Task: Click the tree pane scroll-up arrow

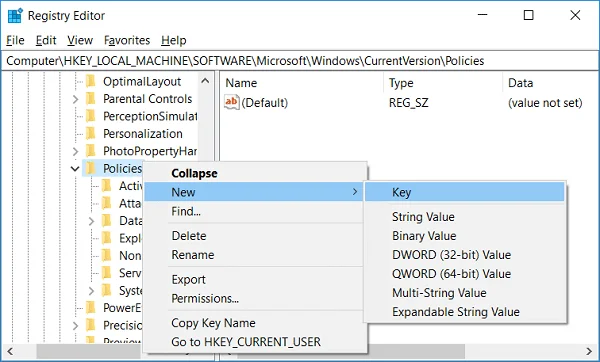Action: tap(205, 81)
